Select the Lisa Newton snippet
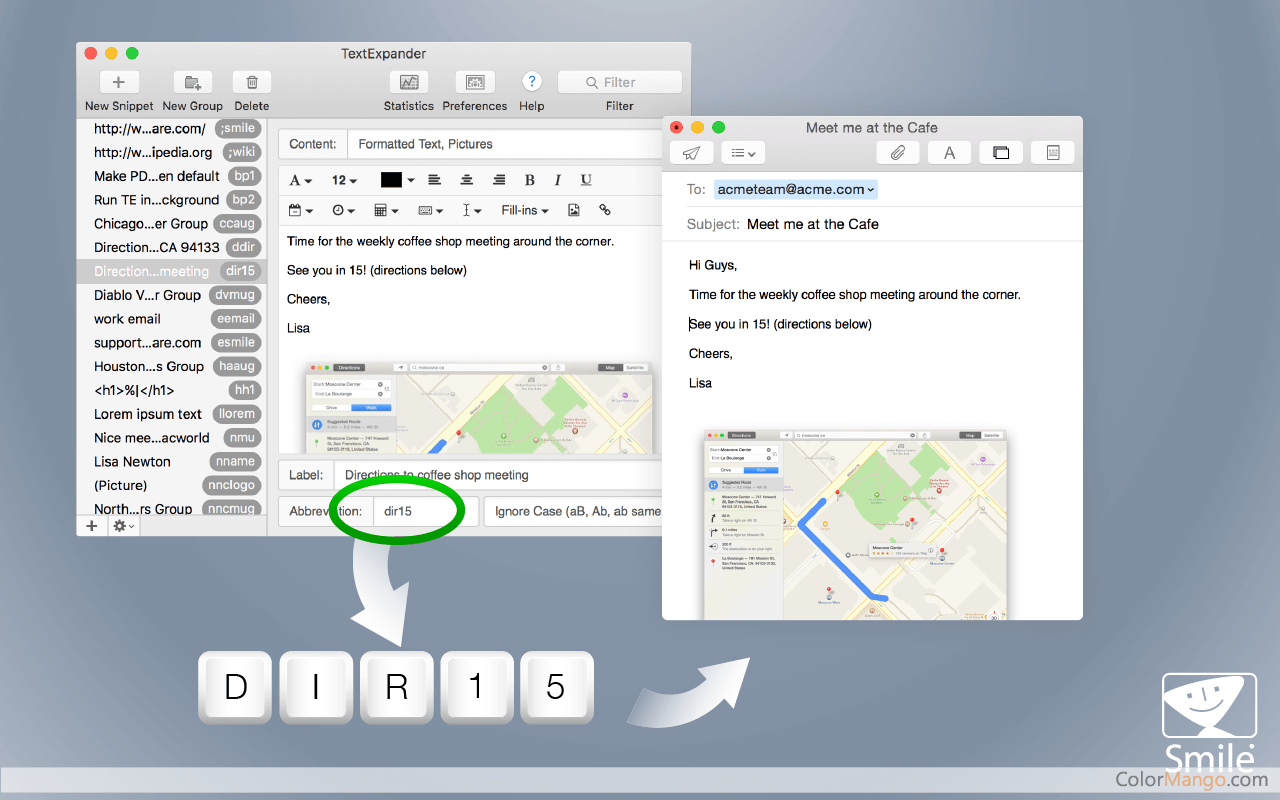 point(171,462)
